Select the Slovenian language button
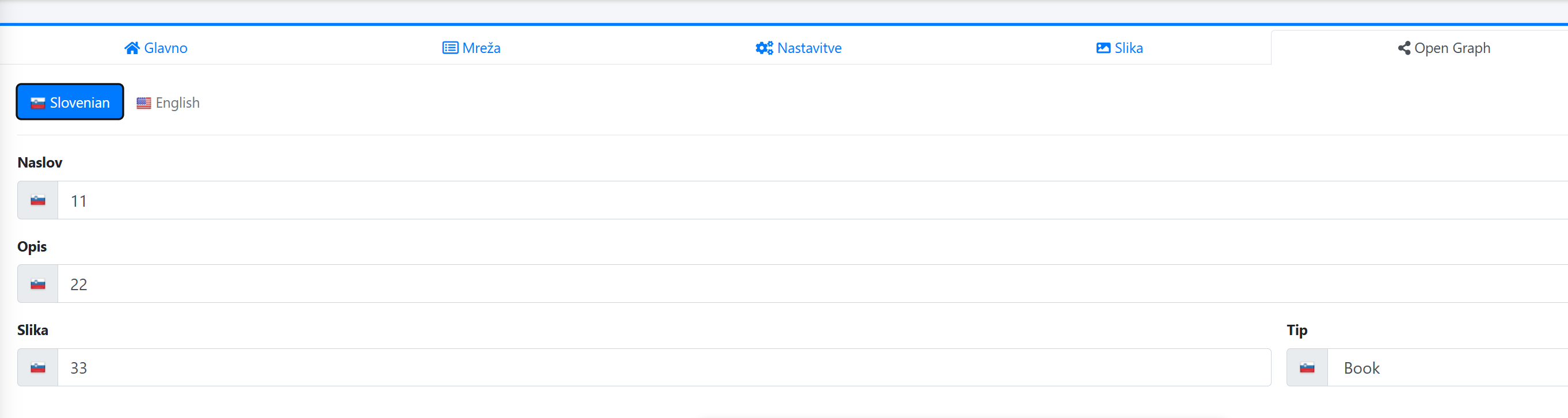Screen dimensions: 1568x418 pyautogui.click(x=70, y=102)
